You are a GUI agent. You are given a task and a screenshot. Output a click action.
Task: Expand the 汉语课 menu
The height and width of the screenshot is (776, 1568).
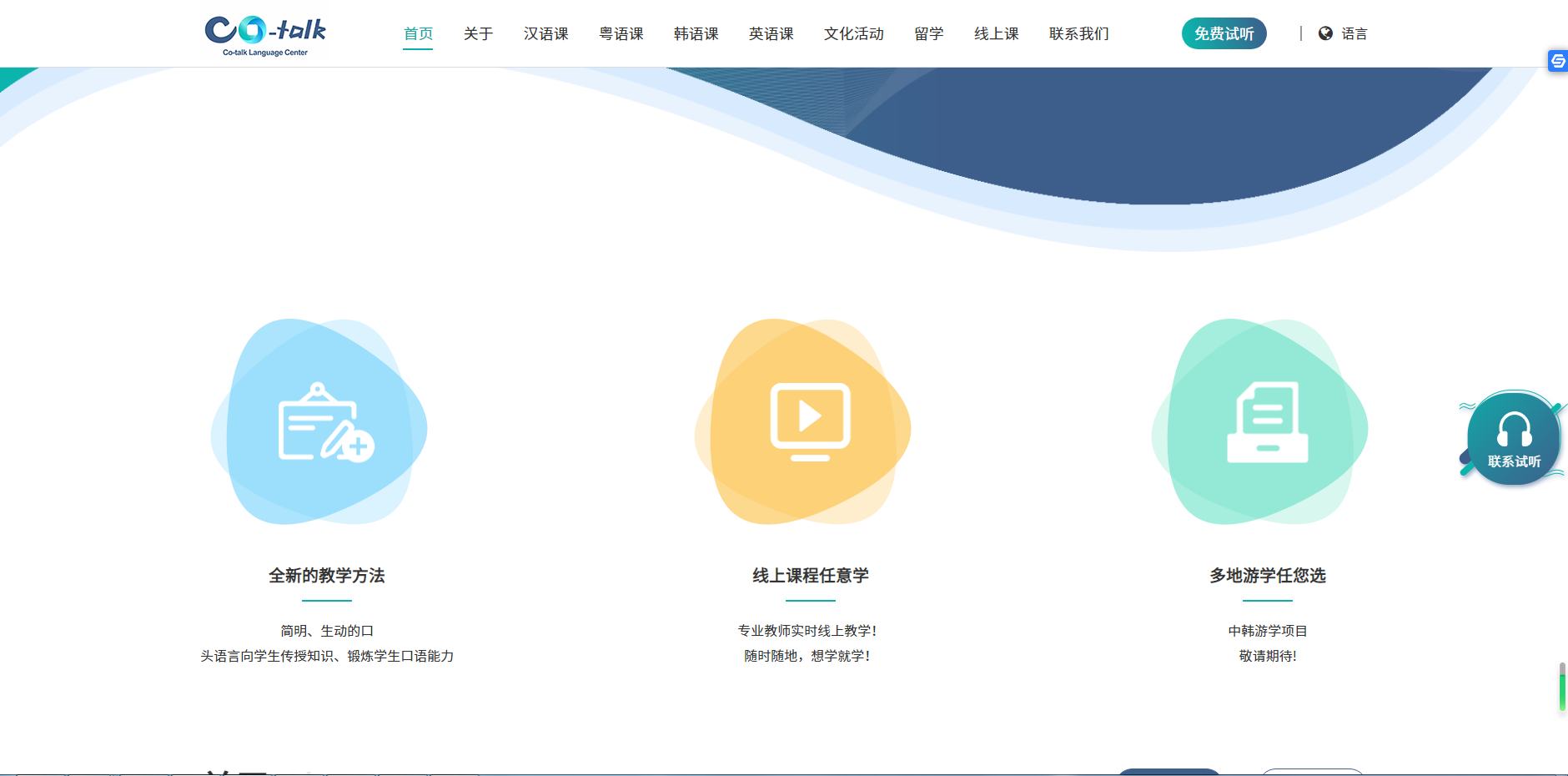coord(545,34)
